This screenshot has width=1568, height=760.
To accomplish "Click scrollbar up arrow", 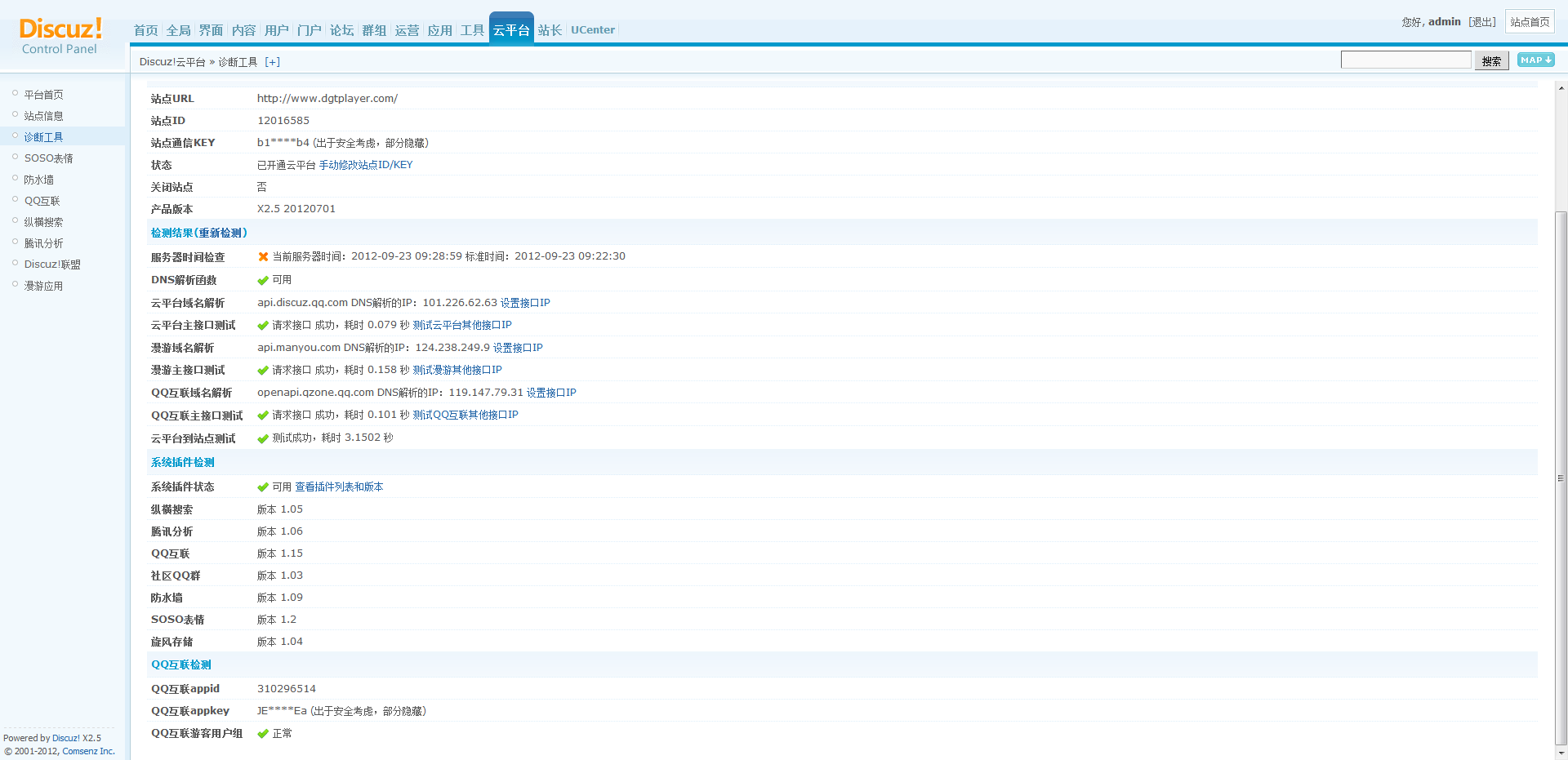I will pos(1561,87).
